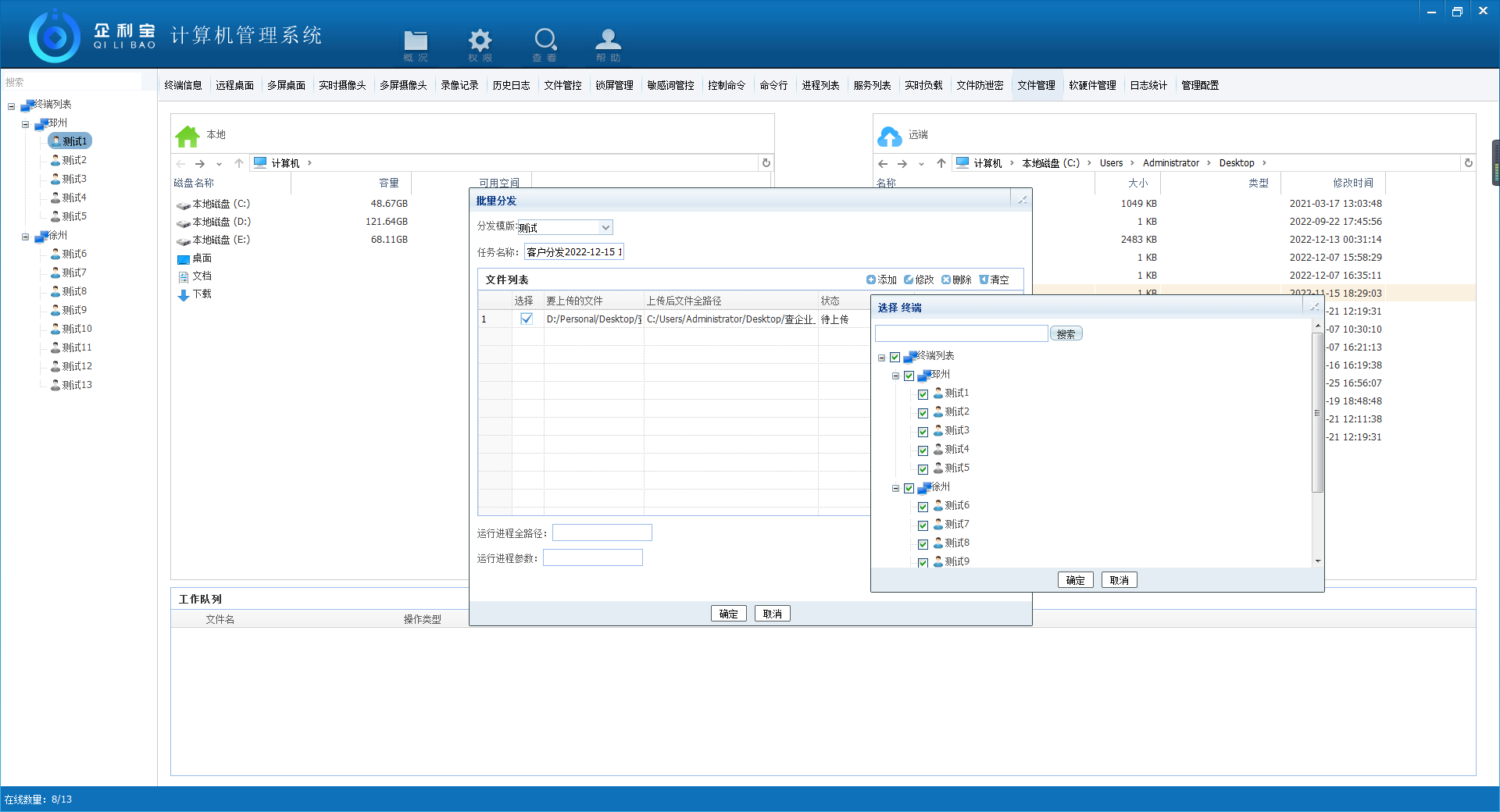The height and width of the screenshot is (812, 1500).
Task: Click the local panel up-arrow icon
Action: click(239, 163)
